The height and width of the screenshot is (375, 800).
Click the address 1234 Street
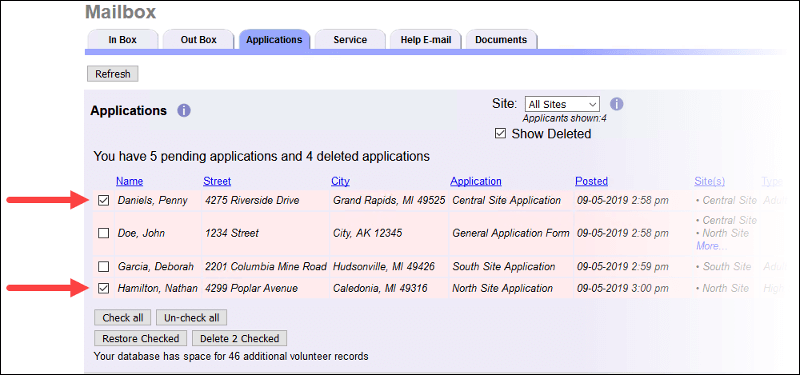pyautogui.click(x=232, y=233)
